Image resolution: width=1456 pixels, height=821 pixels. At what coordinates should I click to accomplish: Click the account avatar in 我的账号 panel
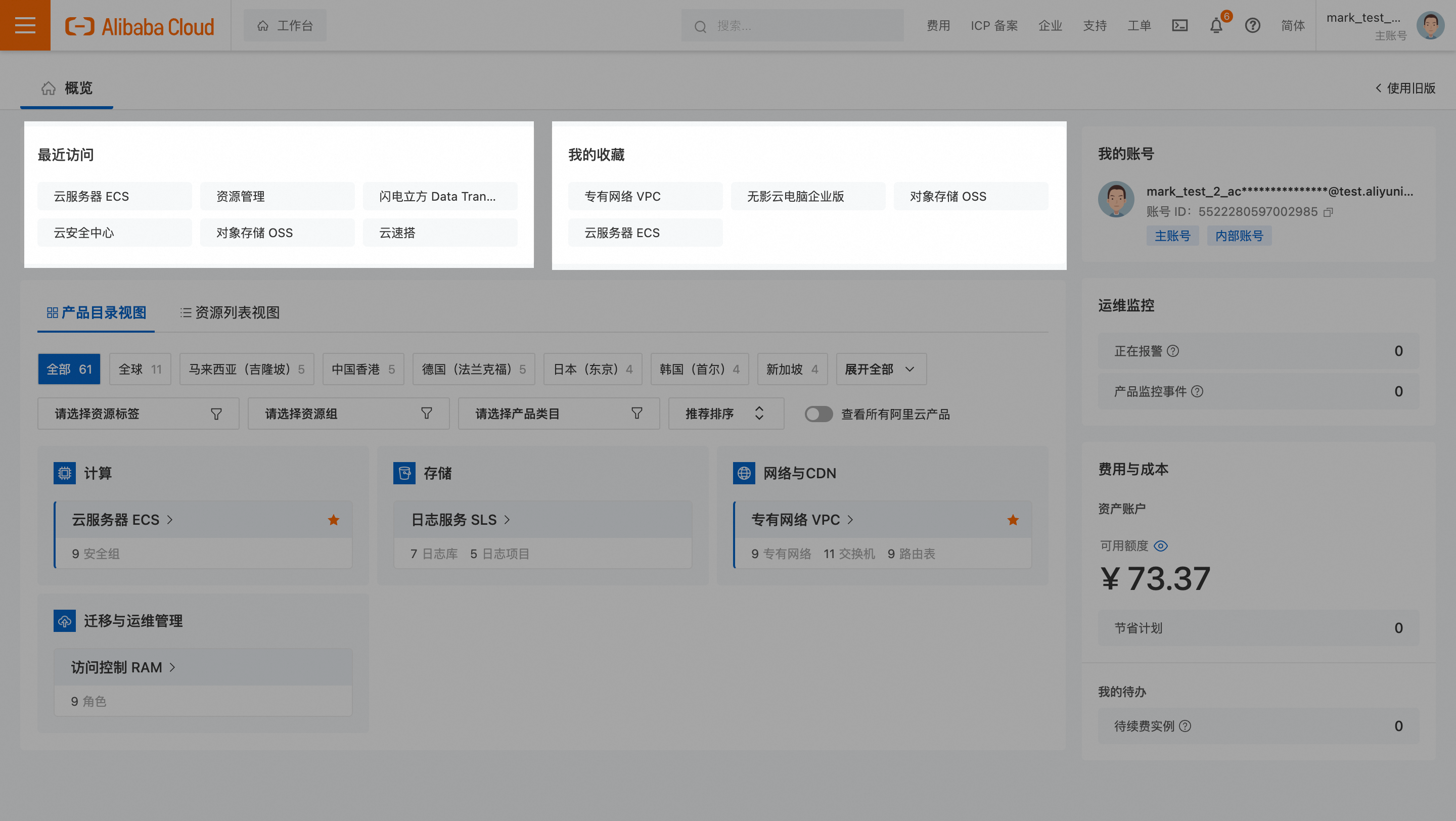pyautogui.click(x=1116, y=199)
